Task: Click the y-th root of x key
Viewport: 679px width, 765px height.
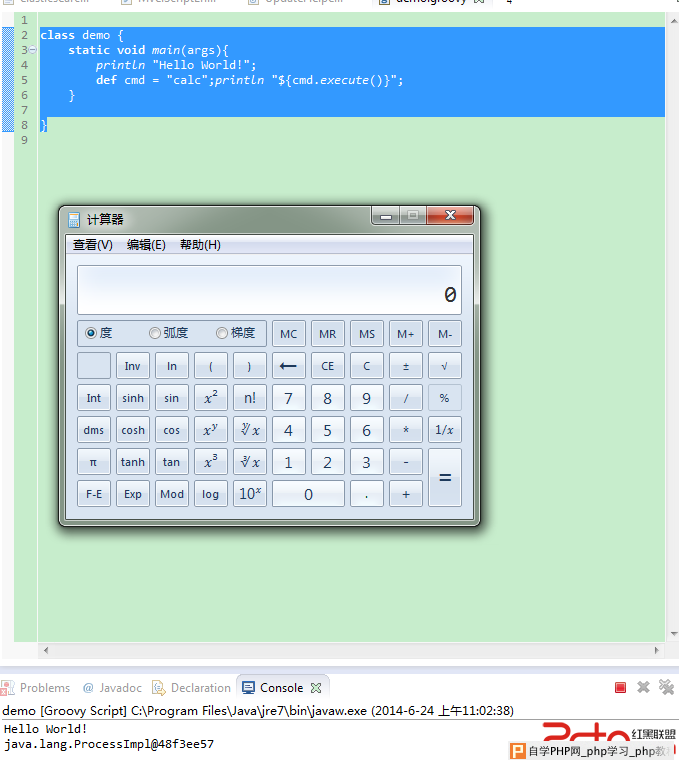Action: coord(250,430)
